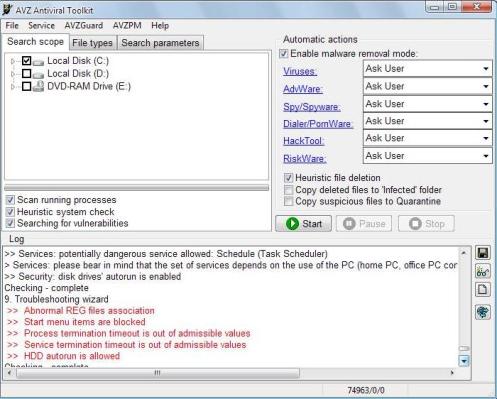Enable Copy deleted files to Infected folder
The image size is (497, 399).
[x=288, y=190]
